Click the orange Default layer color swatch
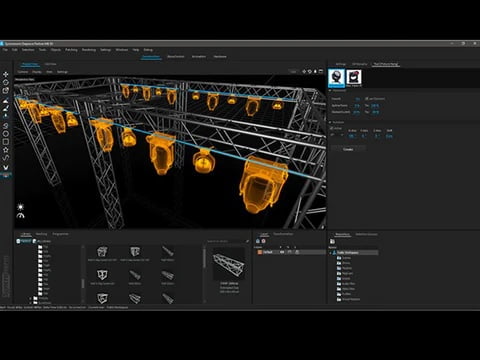Viewport: 482px width, 362px height. tap(260, 252)
